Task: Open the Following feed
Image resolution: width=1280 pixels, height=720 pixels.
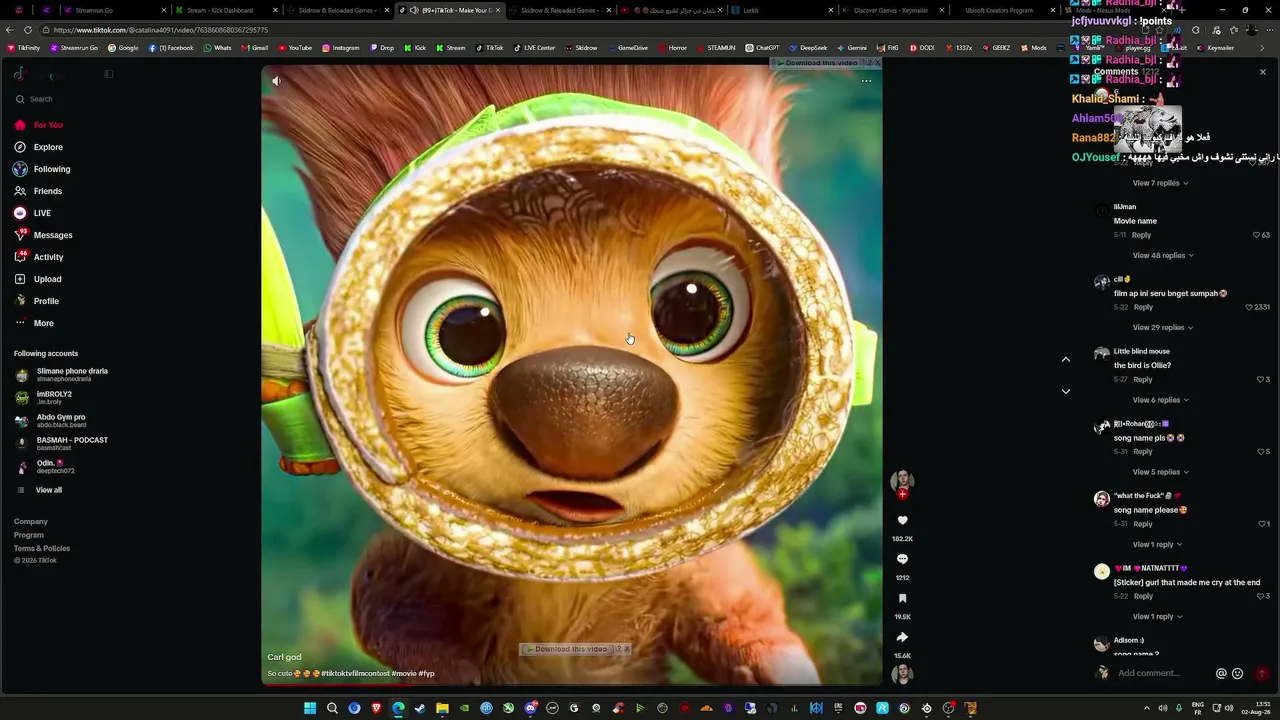Action: pyautogui.click(x=42, y=169)
